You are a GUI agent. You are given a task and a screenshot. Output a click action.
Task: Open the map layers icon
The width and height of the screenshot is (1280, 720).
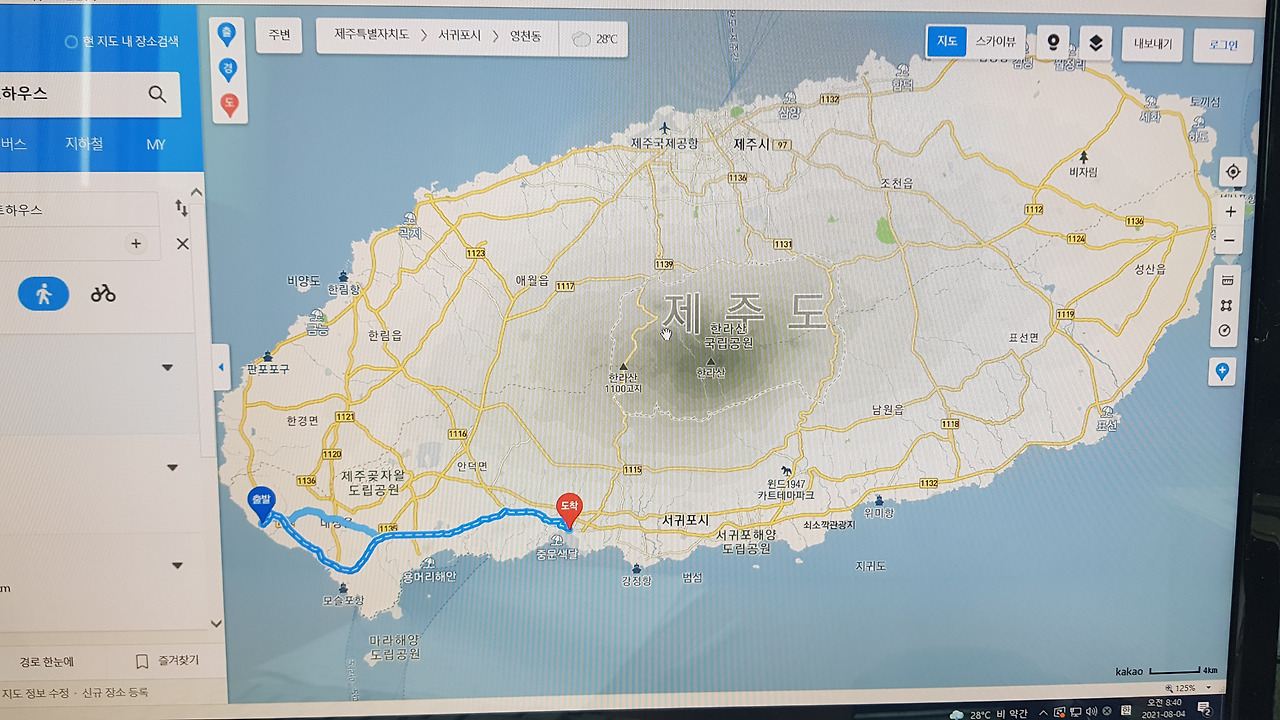(x=1094, y=43)
